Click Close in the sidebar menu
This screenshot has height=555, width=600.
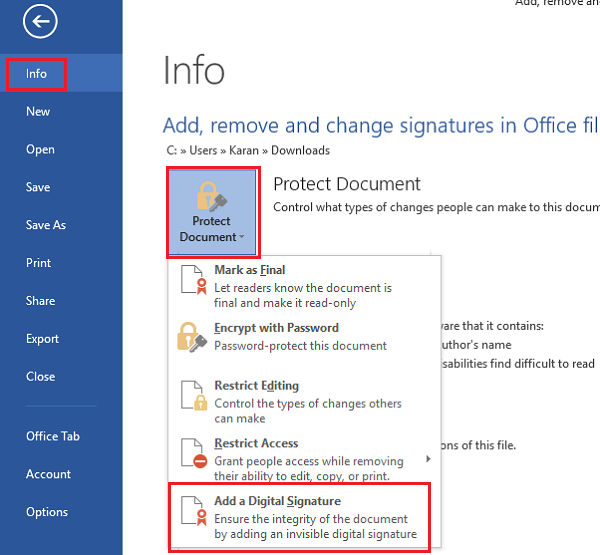[40, 376]
